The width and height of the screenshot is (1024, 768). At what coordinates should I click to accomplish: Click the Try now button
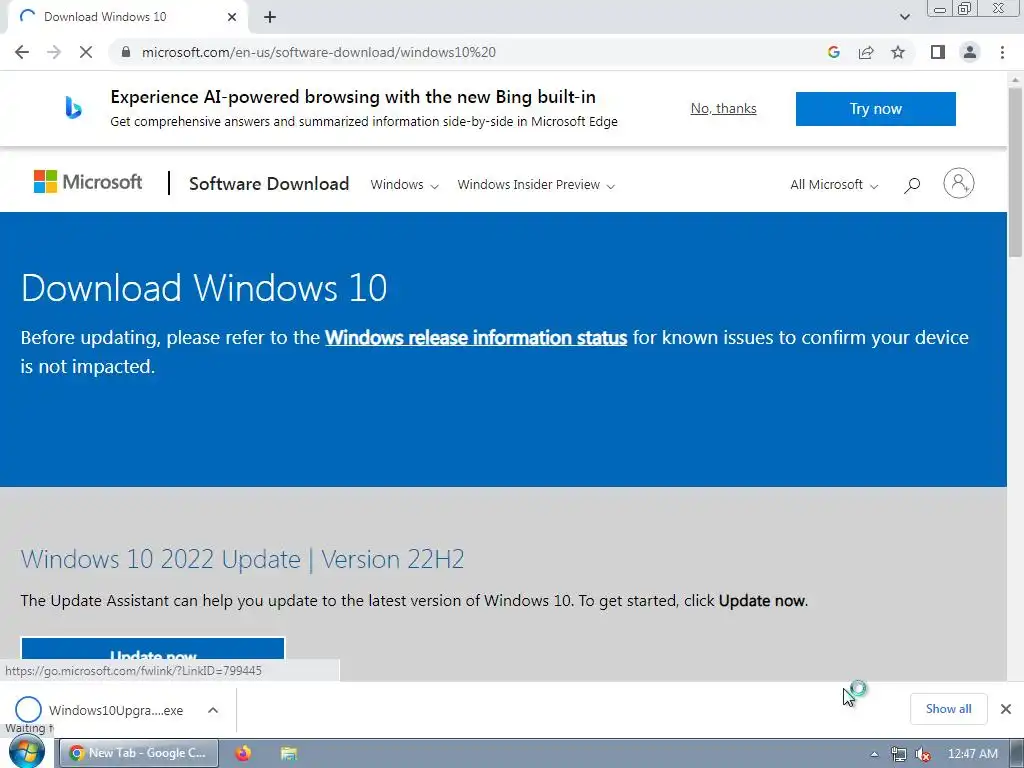pos(876,108)
